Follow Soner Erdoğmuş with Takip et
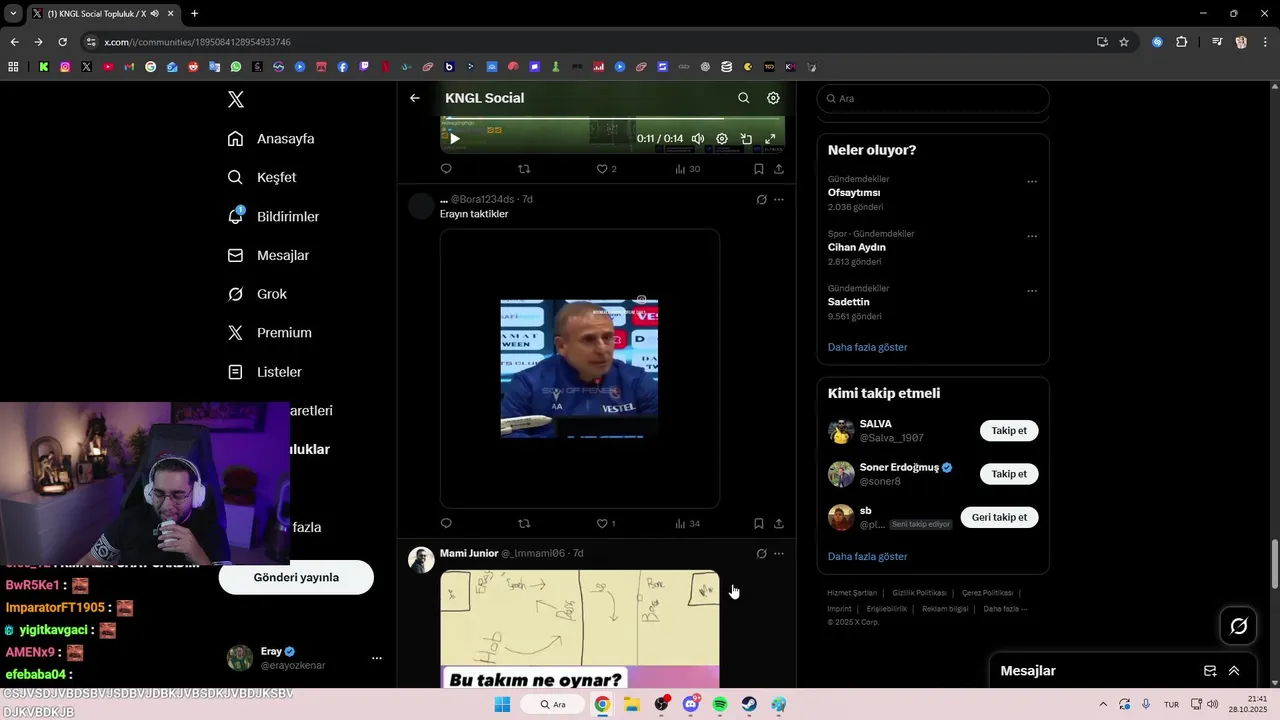Screen dimensions: 1280x720 click(x=1009, y=474)
